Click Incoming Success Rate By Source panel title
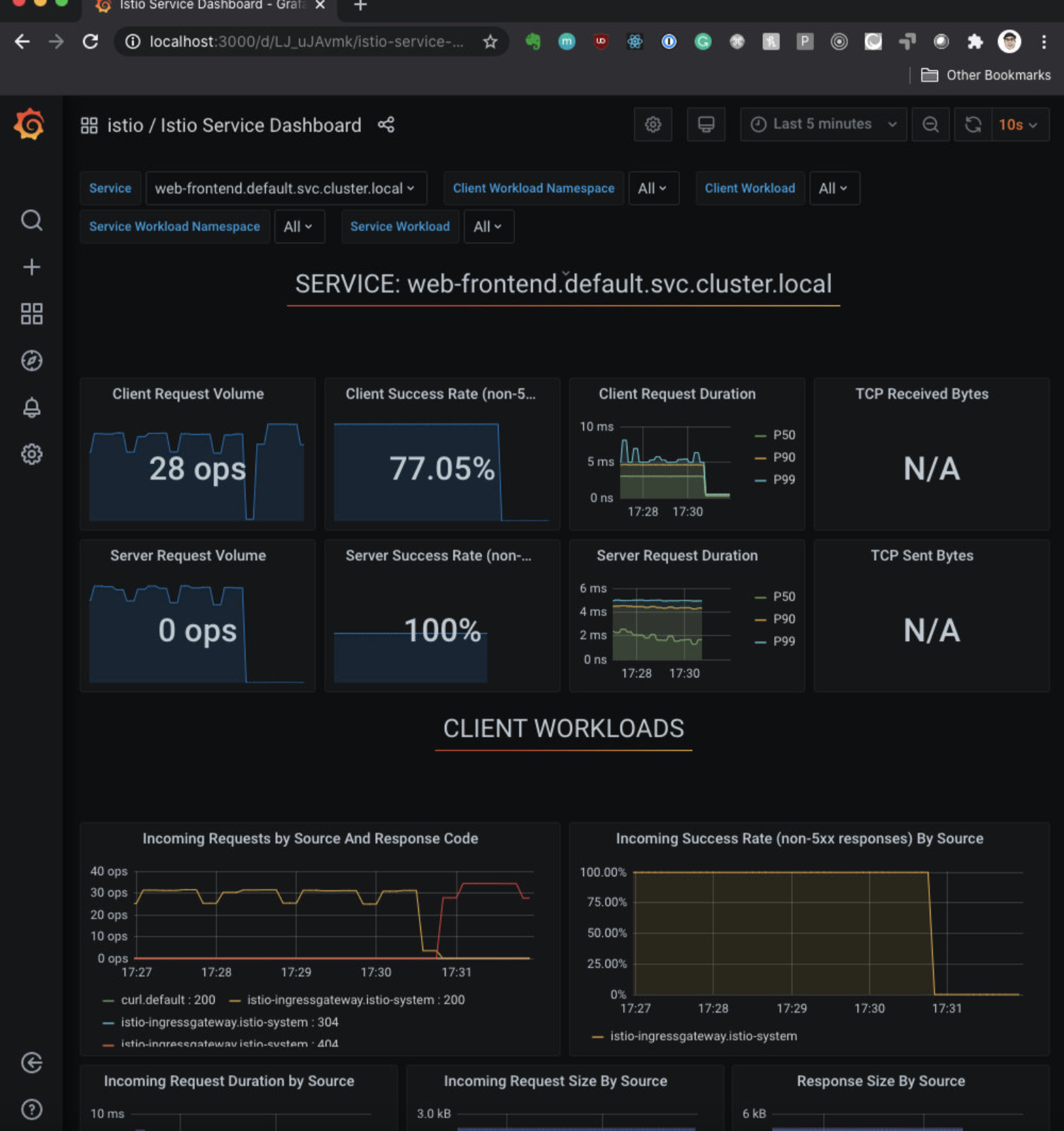 point(800,839)
